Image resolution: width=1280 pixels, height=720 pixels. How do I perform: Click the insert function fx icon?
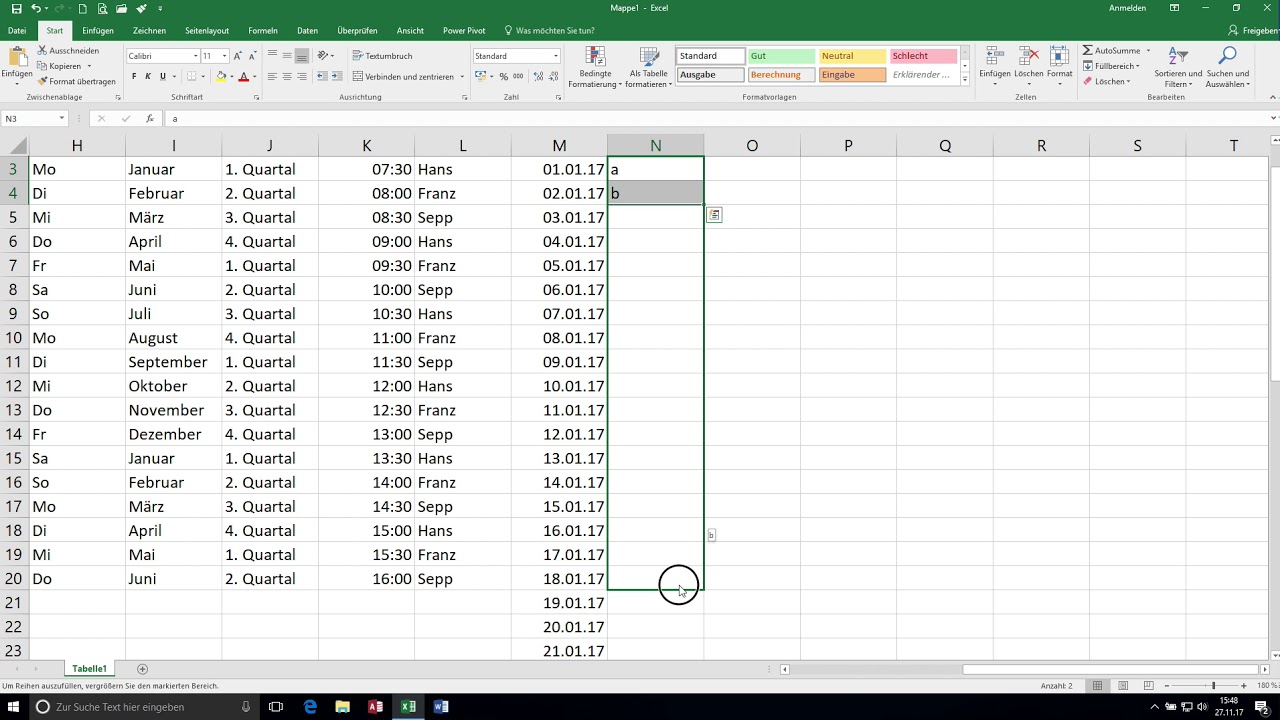[149, 118]
